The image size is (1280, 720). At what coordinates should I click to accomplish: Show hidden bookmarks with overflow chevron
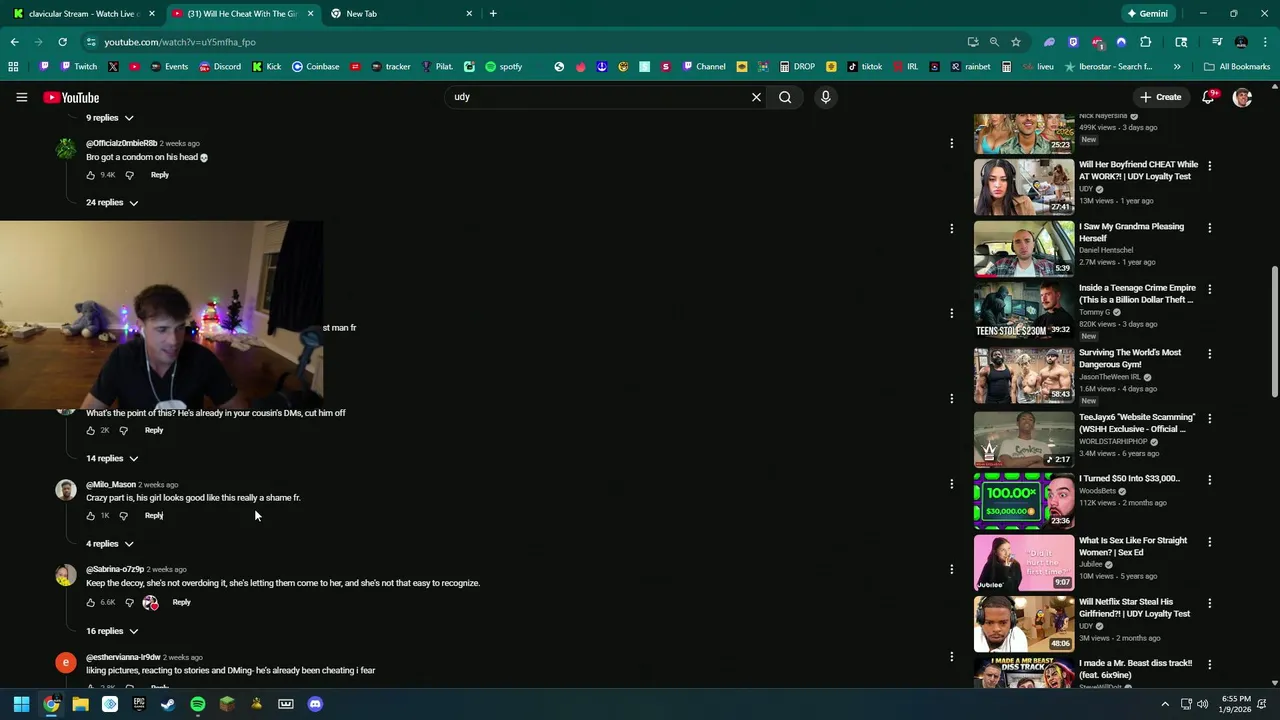tap(1176, 67)
